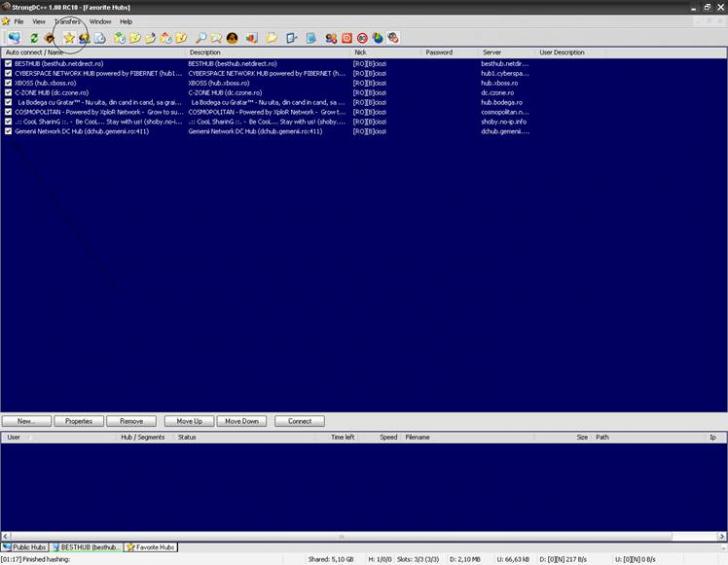
Task: Toggle the XBOSS hub auto connect checkbox
Action: point(8,83)
